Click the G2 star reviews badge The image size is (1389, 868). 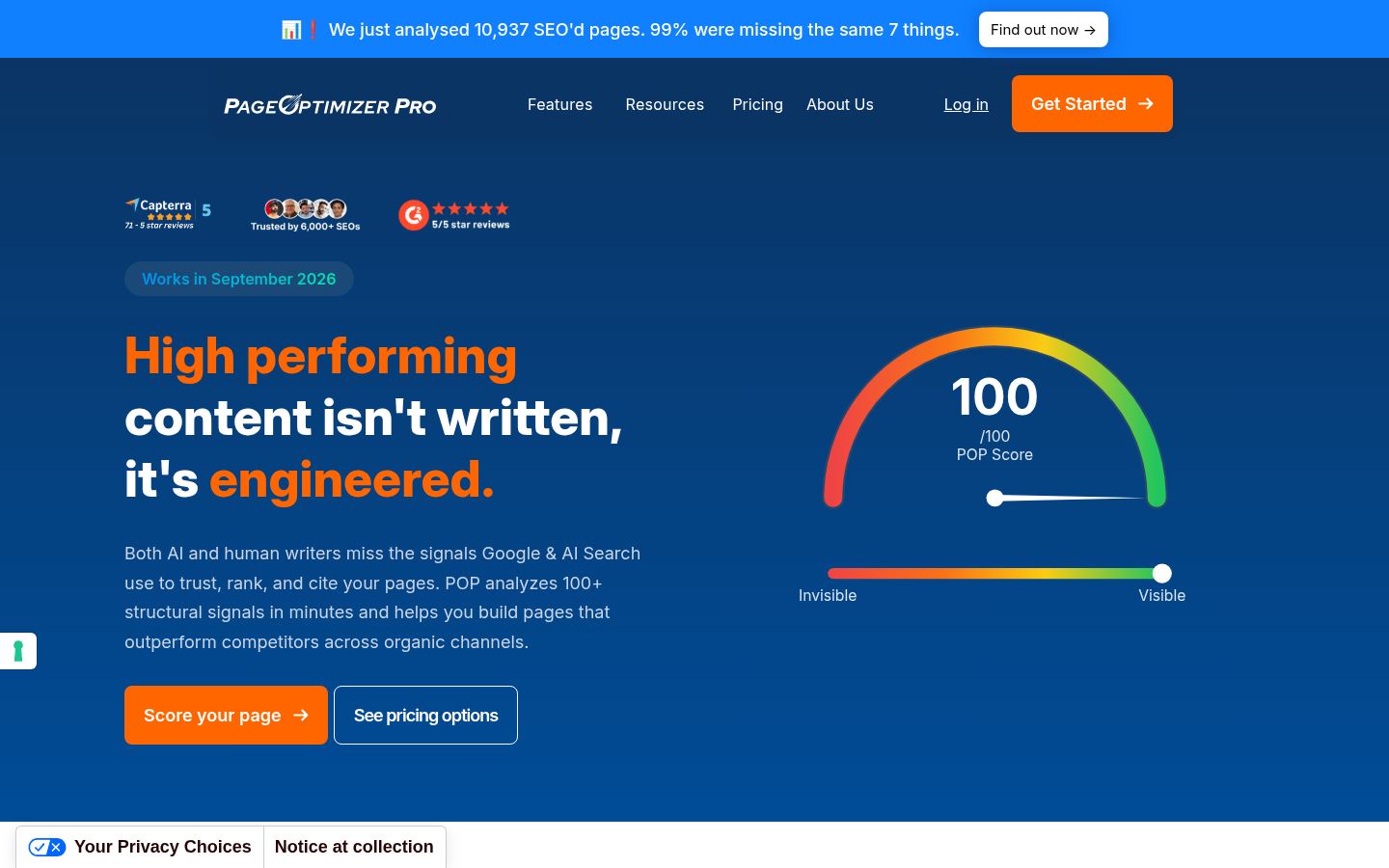point(454,215)
